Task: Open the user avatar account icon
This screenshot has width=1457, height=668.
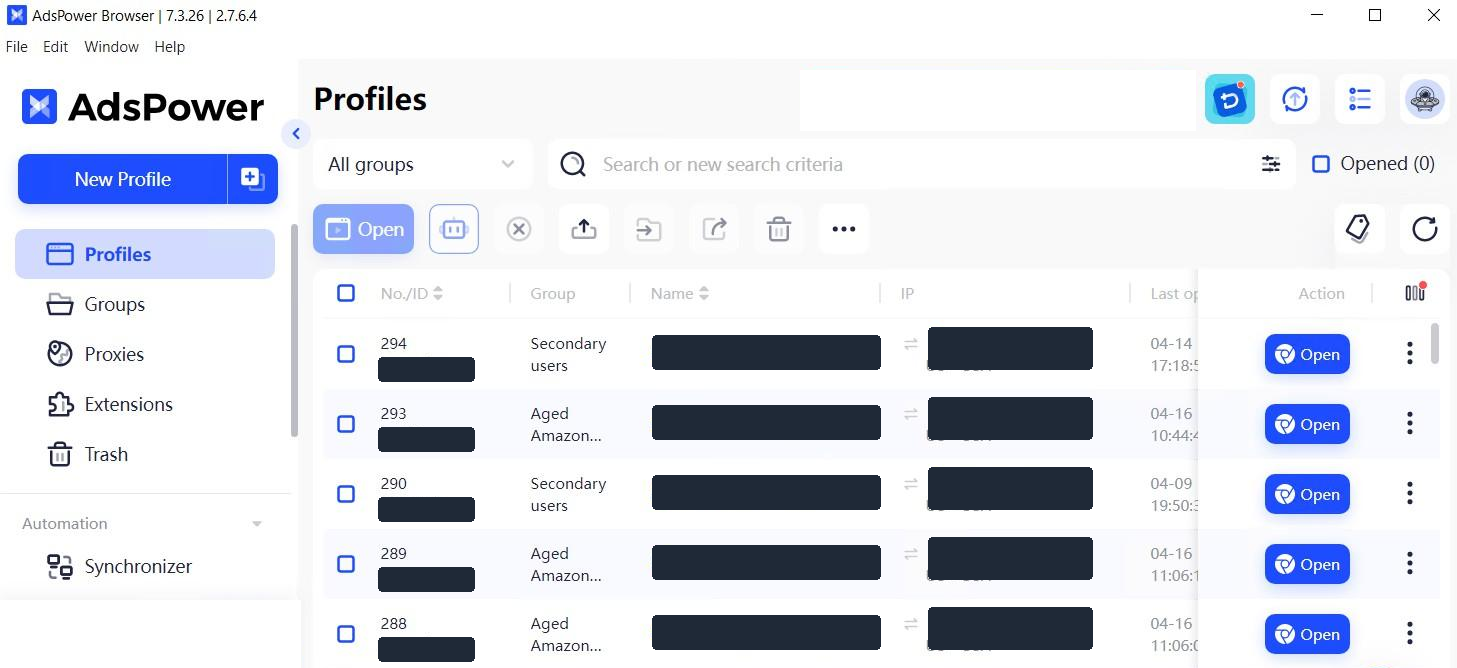Action: pos(1425,99)
